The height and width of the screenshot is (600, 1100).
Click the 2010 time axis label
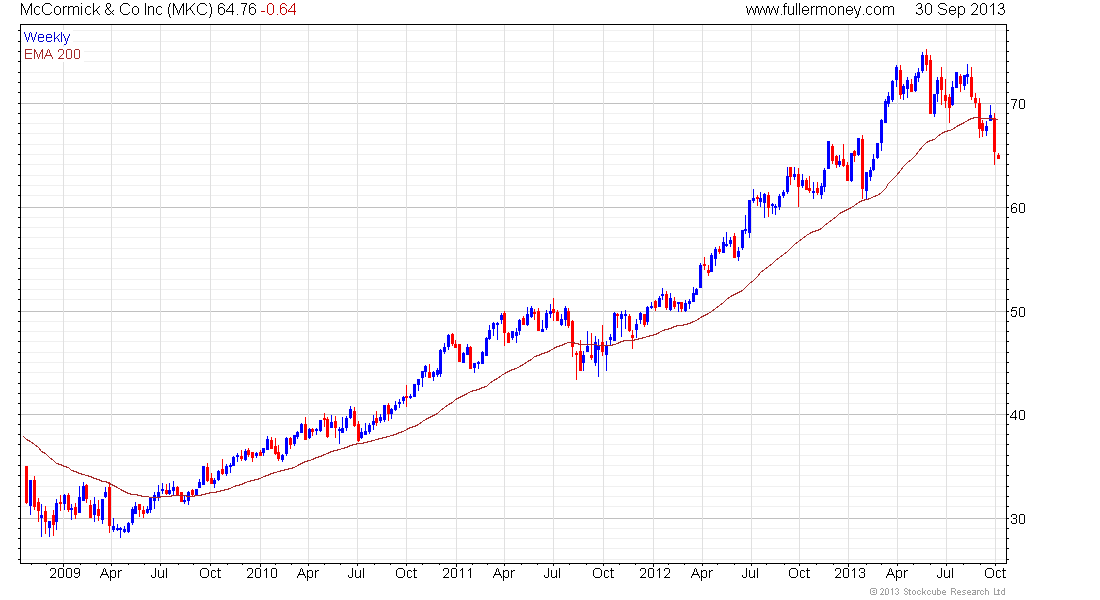coord(261,573)
